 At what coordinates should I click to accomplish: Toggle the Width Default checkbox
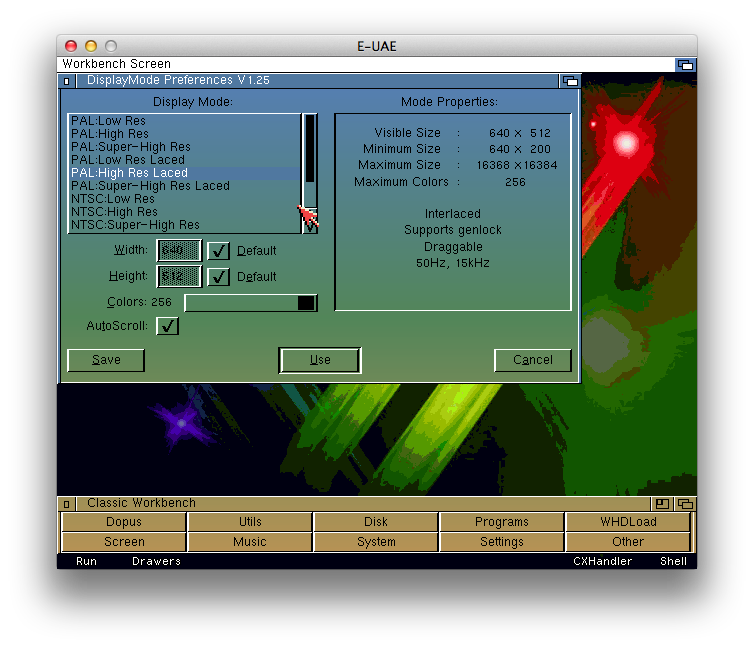tap(218, 250)
